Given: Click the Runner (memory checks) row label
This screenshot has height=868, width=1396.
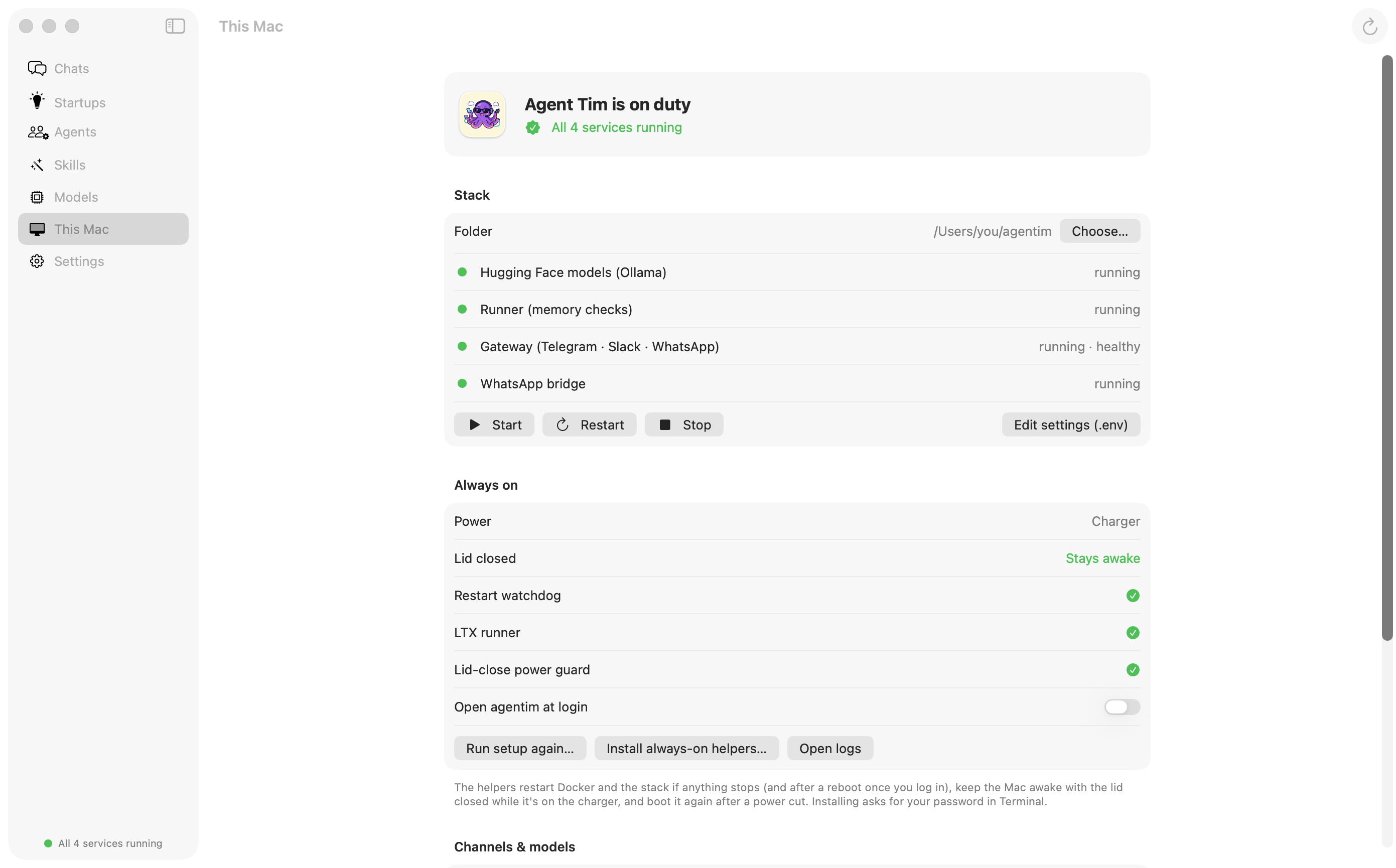Looking at the screenshot, I should click(556, 310).
